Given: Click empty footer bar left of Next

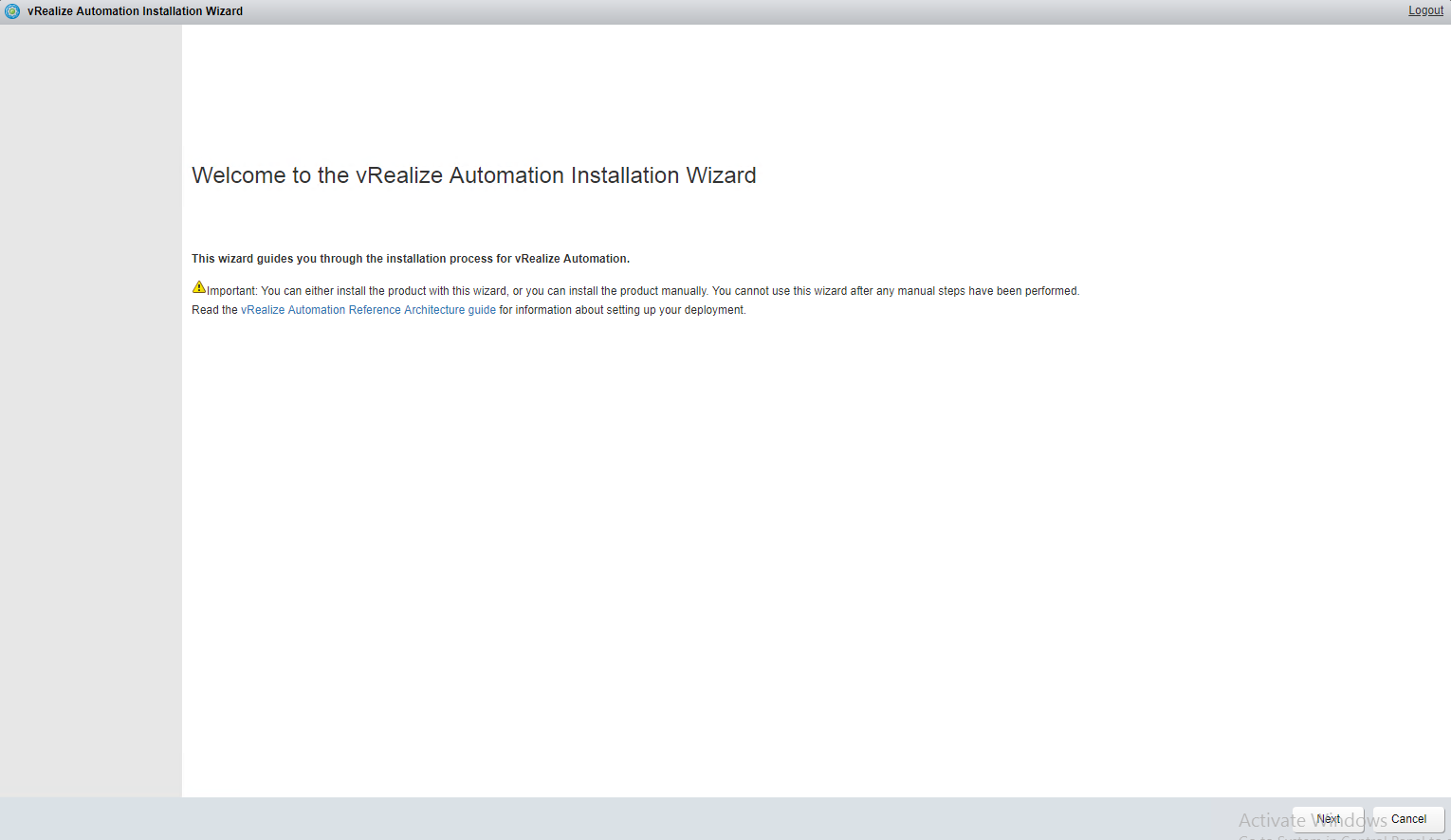Looking at the screenshot, I should coord(664,819).
